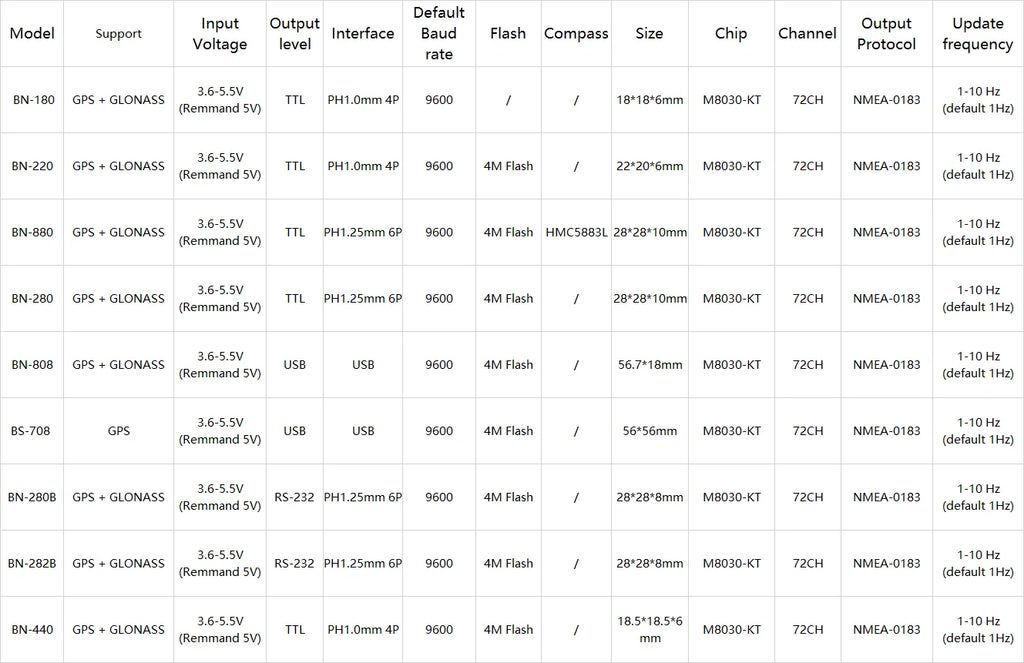Click the Model column header

[32, 33]
